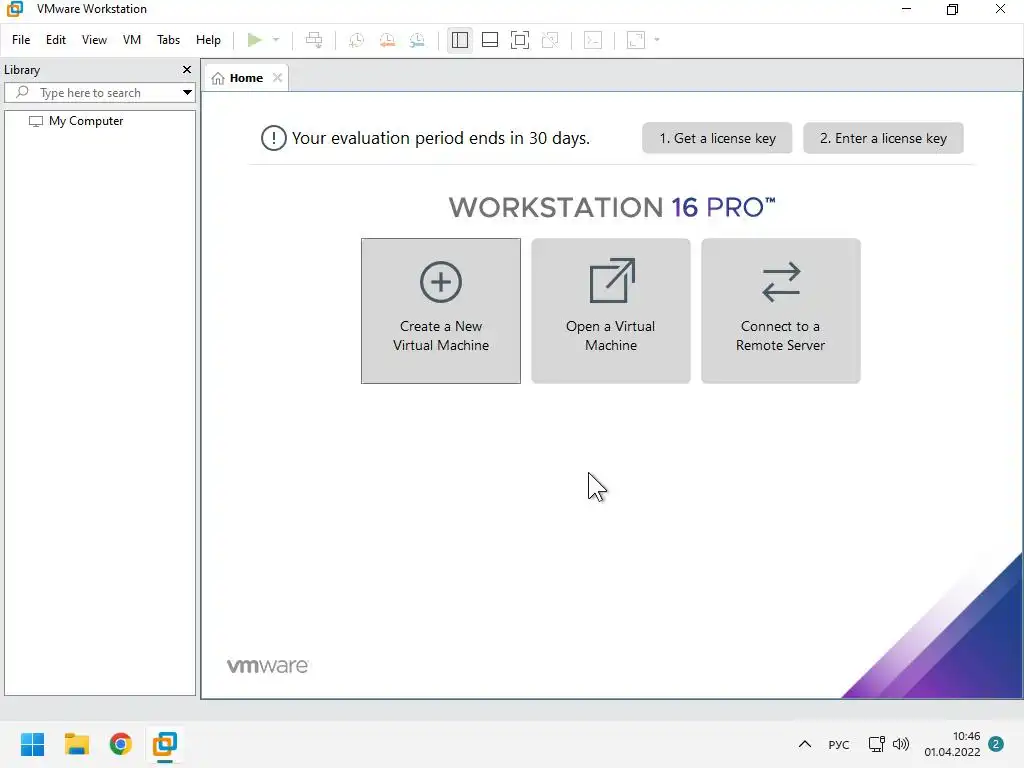The image size is (1024, 768).
Task: Click the network tray icon
Action: [x=876, y=744]
